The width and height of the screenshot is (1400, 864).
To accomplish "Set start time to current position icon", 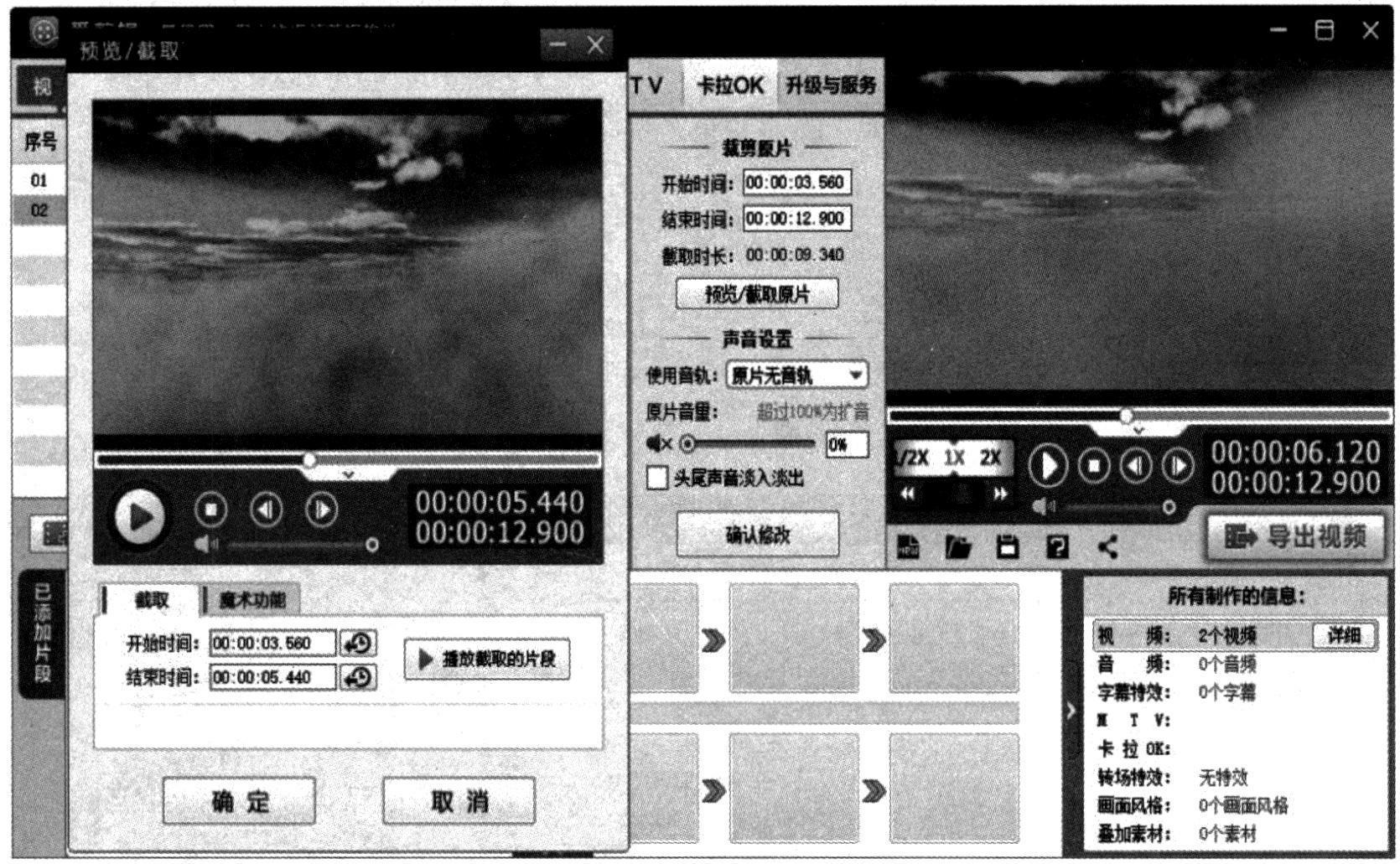I will (x=358, y=644).
